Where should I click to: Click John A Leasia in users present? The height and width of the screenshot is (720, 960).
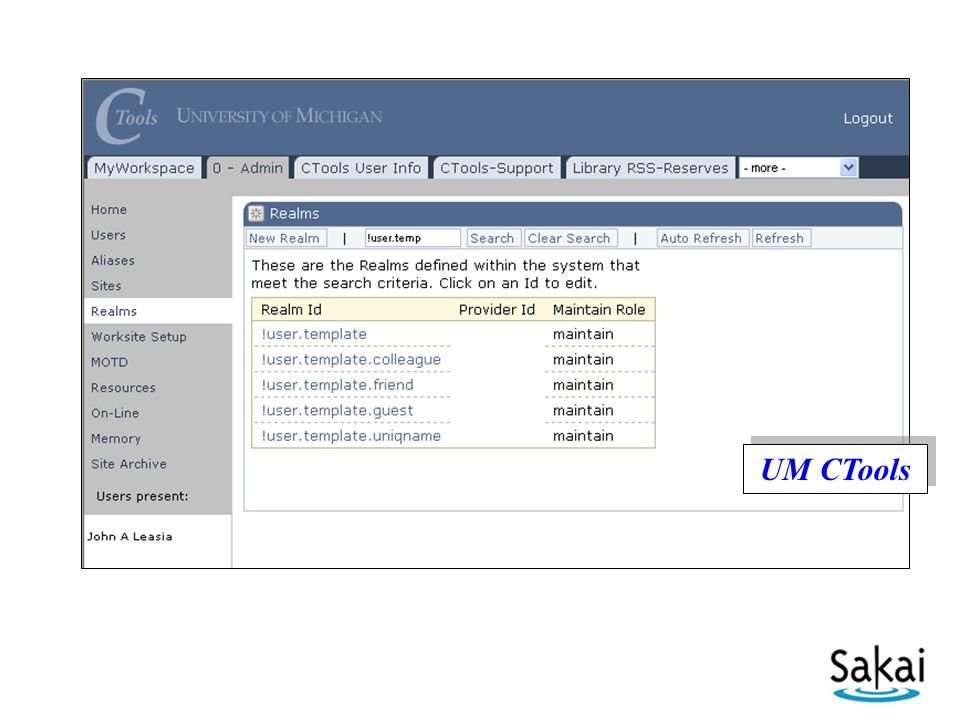click(x=129, y=537)
